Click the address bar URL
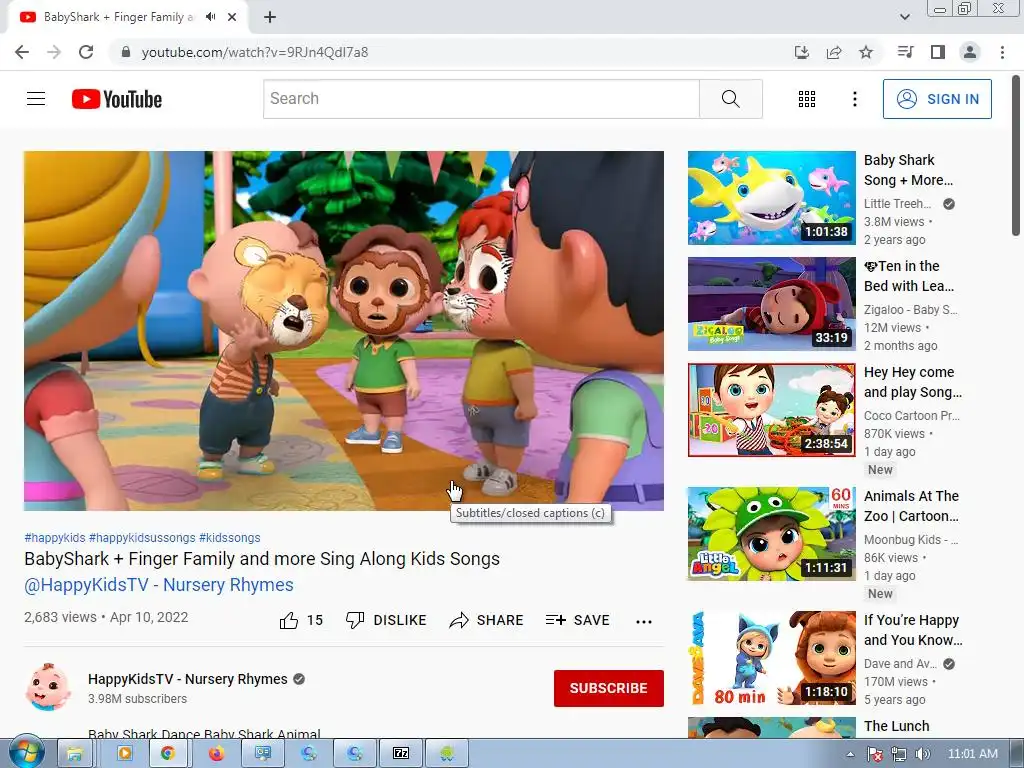 [255, 52]
